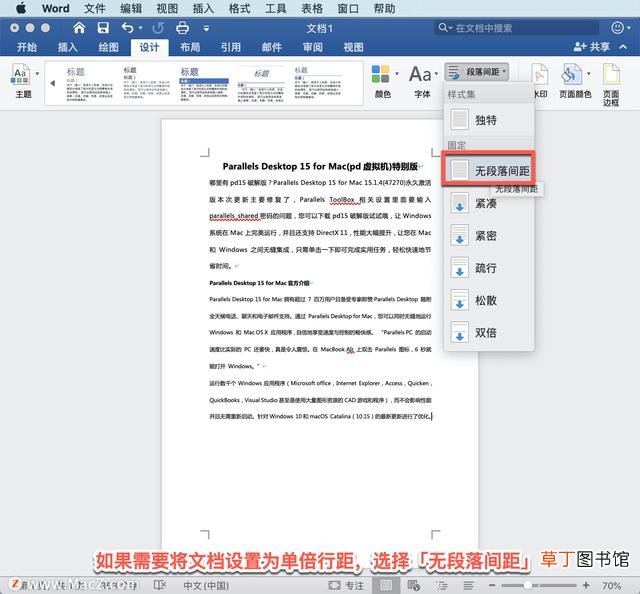Switch to the 布局 tab
The width and height of the screenshot is (640, 594).
190,47
